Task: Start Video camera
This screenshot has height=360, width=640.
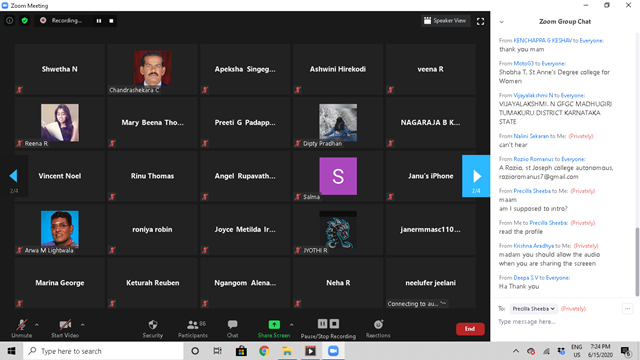Action: [65, 329]
